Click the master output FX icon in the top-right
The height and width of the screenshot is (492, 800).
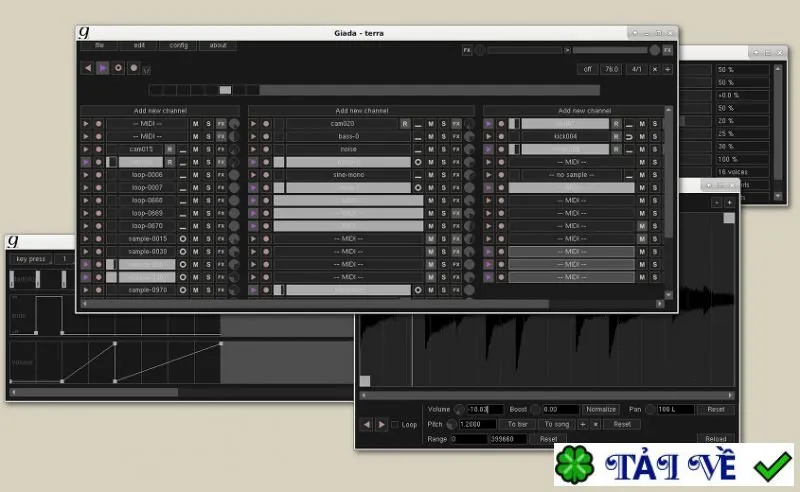[x=667, y=50]
